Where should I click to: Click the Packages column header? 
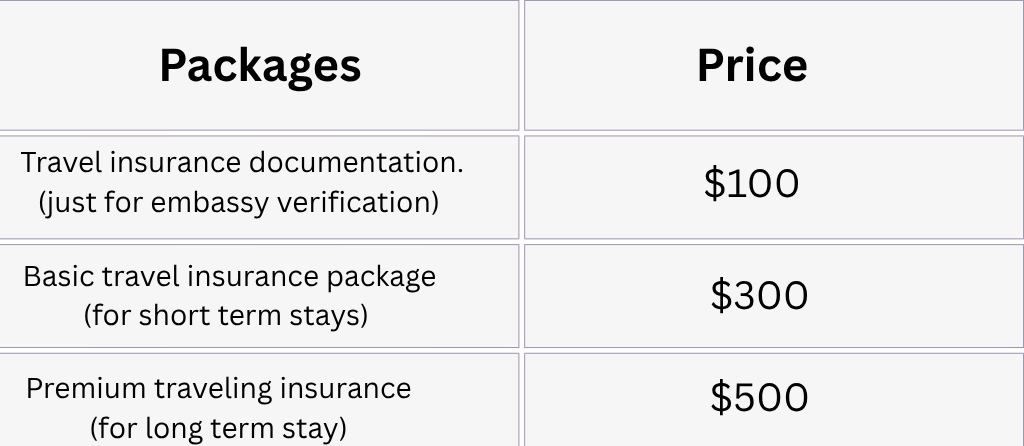tap(260, 66)
